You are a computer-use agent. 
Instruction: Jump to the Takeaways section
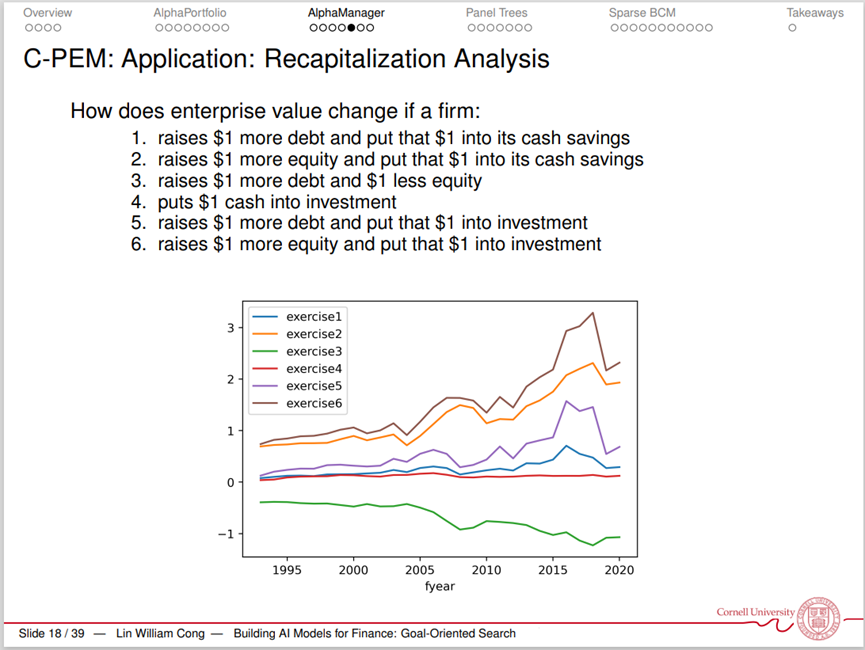[815, 13]
